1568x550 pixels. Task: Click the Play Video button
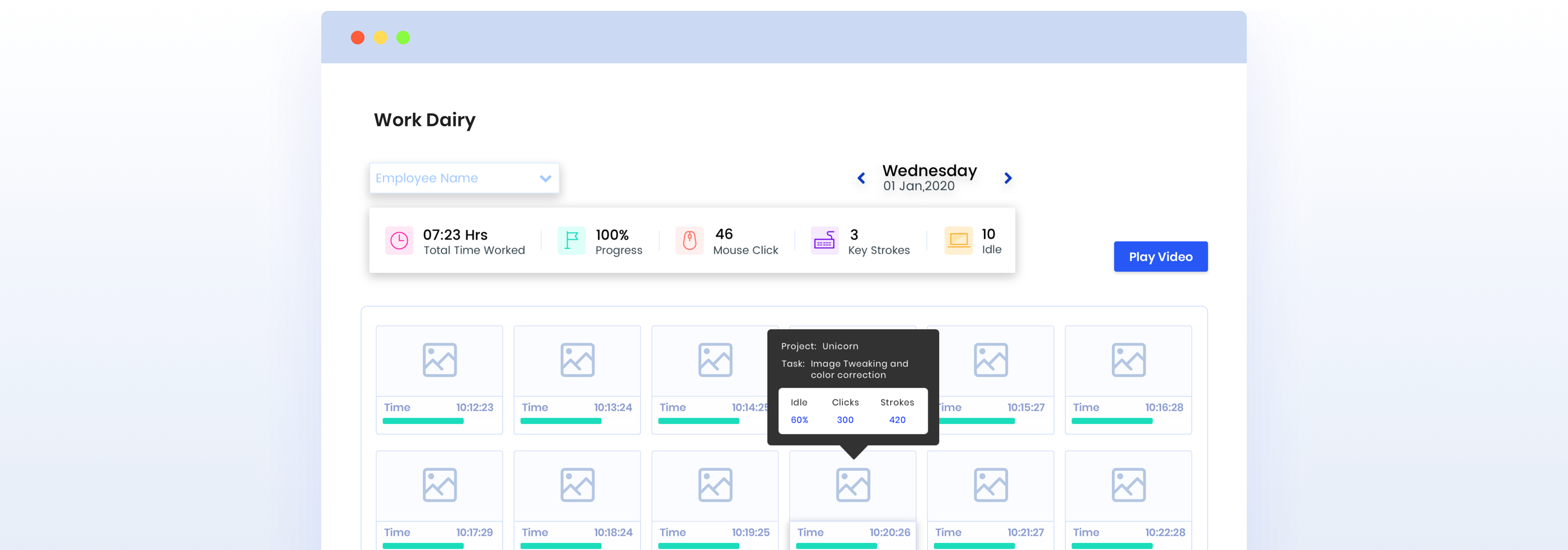coord(1160,256)
